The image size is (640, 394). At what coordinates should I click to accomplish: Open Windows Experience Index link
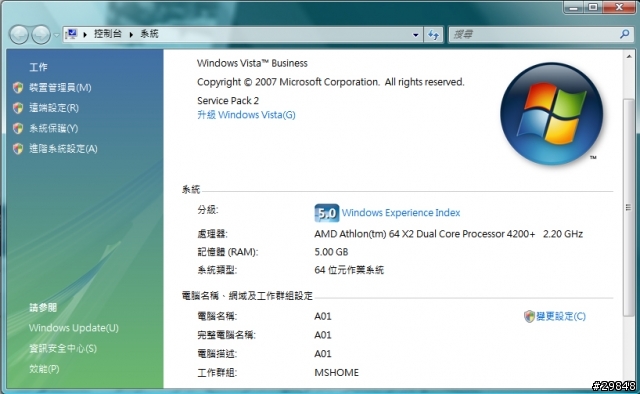401,213
